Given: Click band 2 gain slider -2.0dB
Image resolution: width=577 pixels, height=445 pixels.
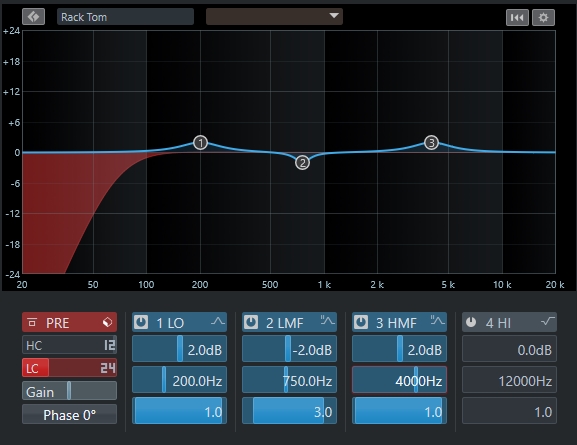Looking at the screenshot, I should click(289, 349).
